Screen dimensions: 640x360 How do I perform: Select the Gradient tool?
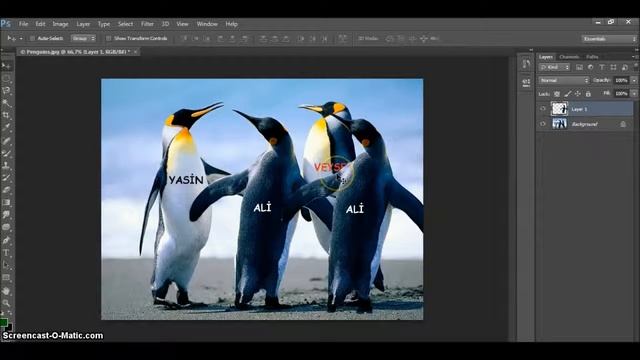[6, 202]
